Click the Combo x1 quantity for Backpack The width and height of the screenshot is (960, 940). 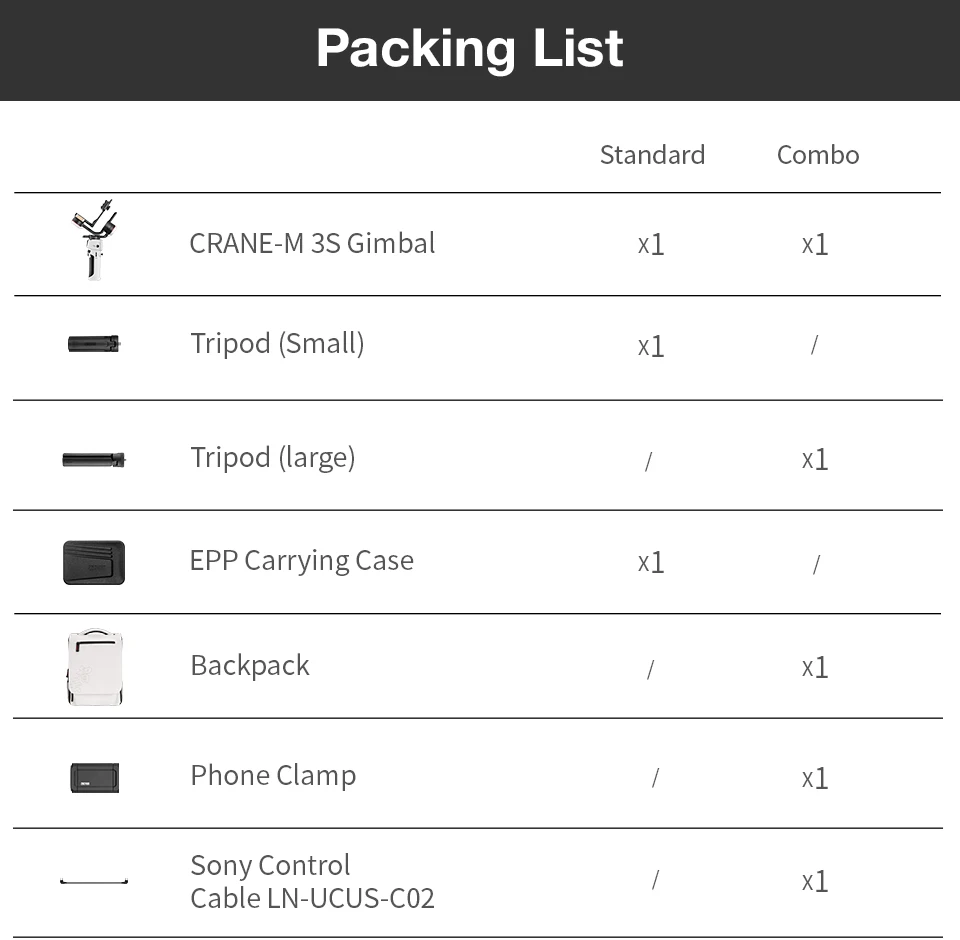815,667
